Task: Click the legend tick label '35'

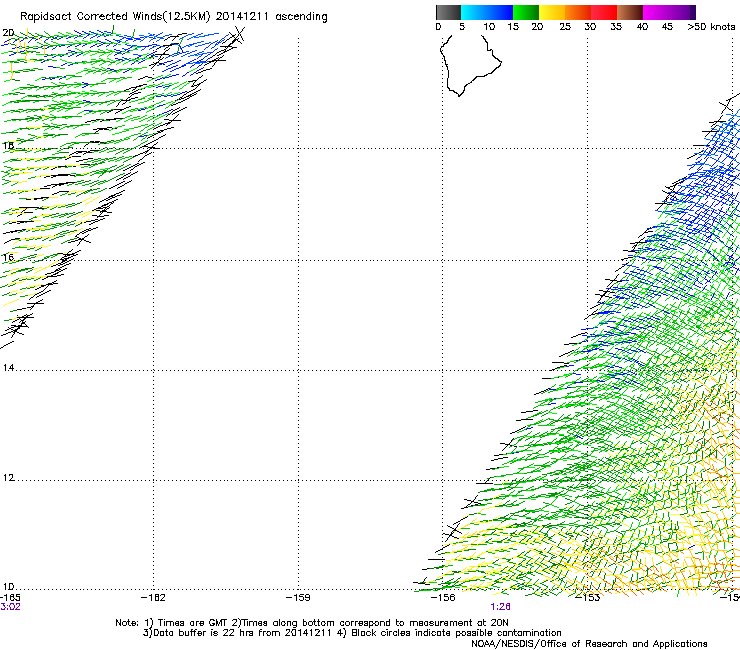Action: pyautogui.click(x=616, y=27)
